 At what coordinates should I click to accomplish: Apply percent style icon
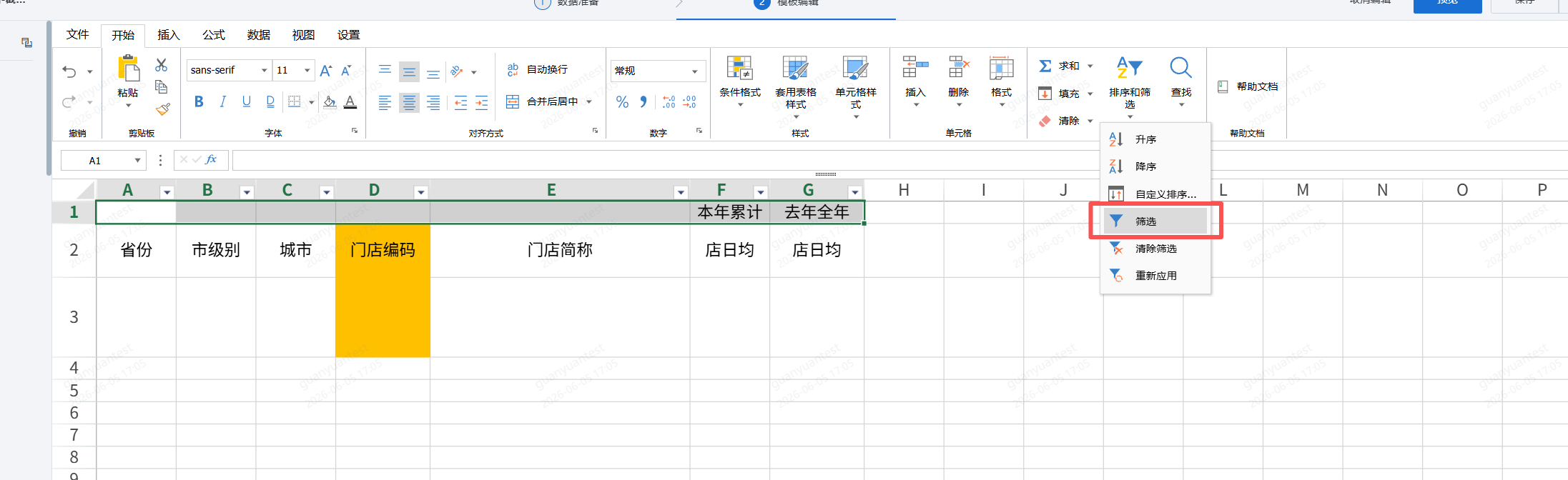[622, 102]
